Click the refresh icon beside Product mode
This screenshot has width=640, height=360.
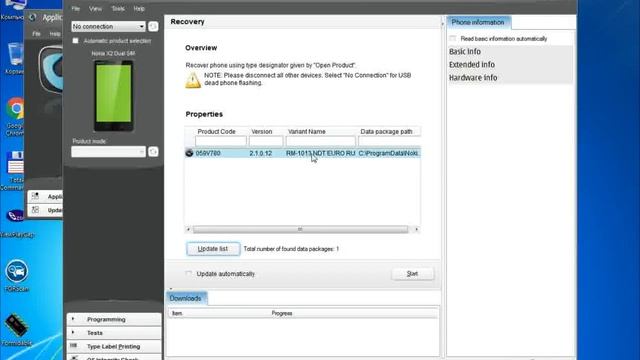153,152
